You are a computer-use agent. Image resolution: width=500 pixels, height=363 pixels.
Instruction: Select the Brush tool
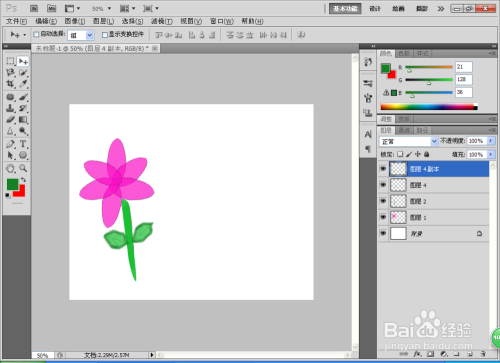[x=23, y=97]
